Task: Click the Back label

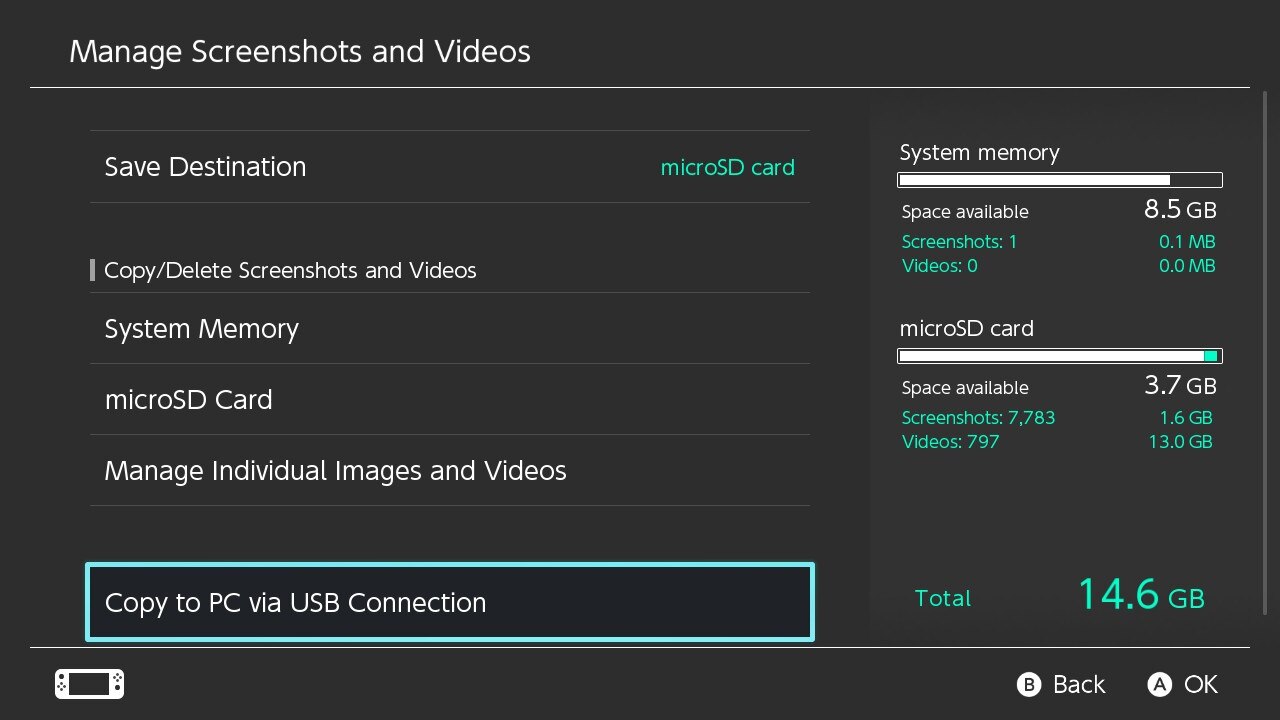Action: (x=1079, y=685)
